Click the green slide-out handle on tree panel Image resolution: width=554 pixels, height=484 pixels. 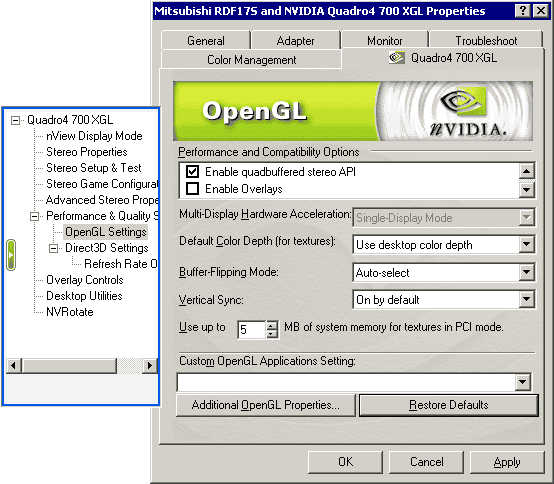(x=11, y=255)
